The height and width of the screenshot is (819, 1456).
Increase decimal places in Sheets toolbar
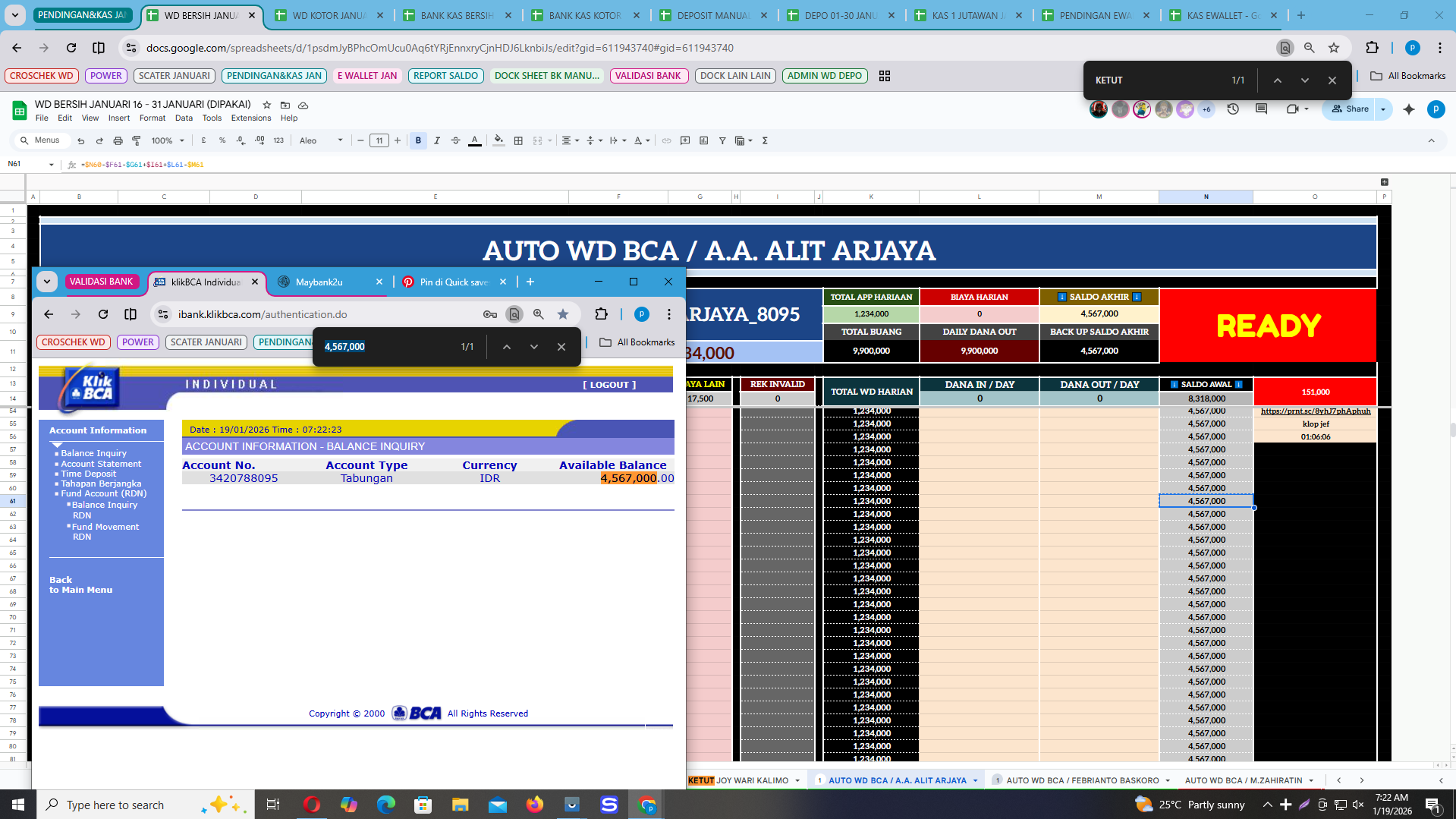pos(259,140)
